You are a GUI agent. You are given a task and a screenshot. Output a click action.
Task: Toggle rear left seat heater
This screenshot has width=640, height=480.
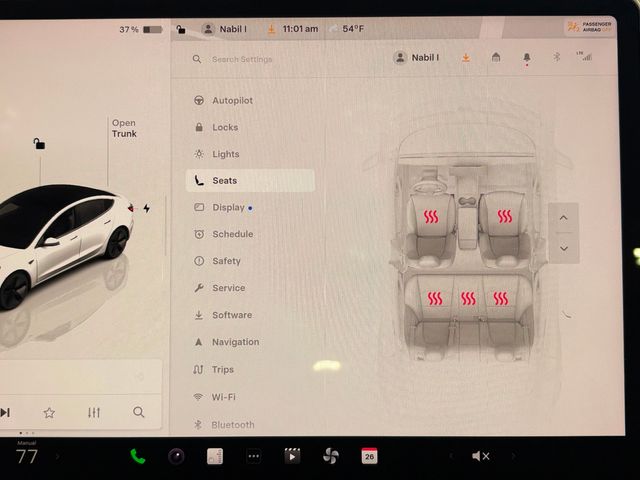(x=435, y=298)
